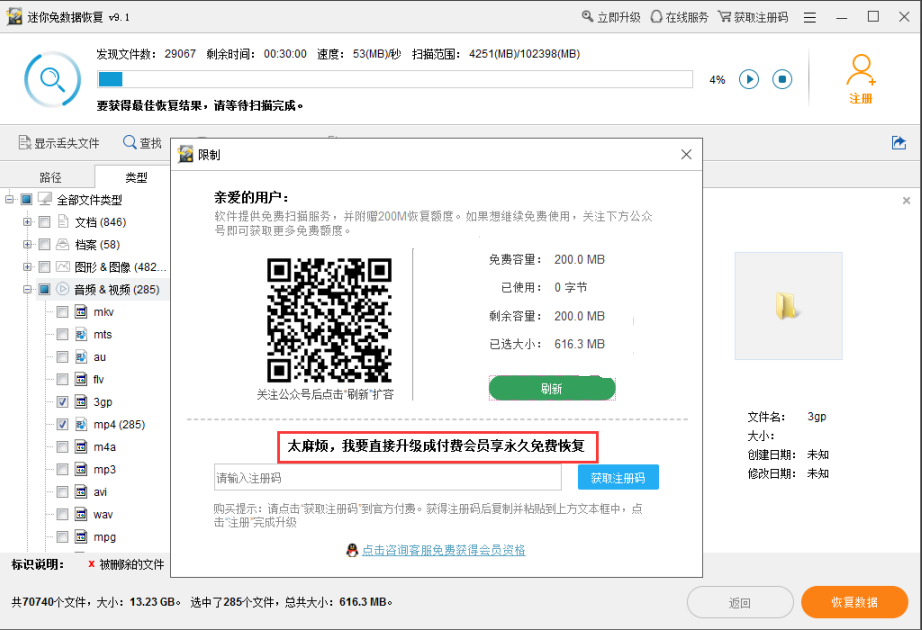Click the 立即升级 upgrade icon

[587, 16]
